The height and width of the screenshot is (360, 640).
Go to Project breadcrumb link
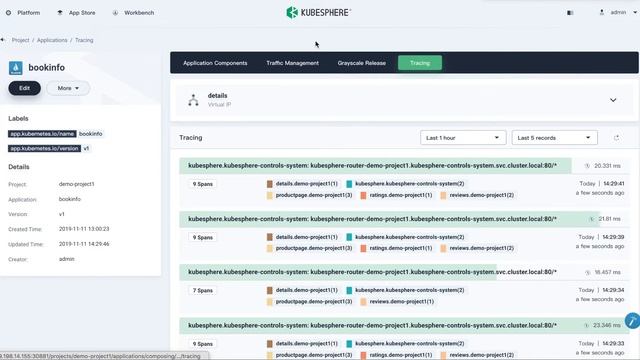click(x=20, y=40)
